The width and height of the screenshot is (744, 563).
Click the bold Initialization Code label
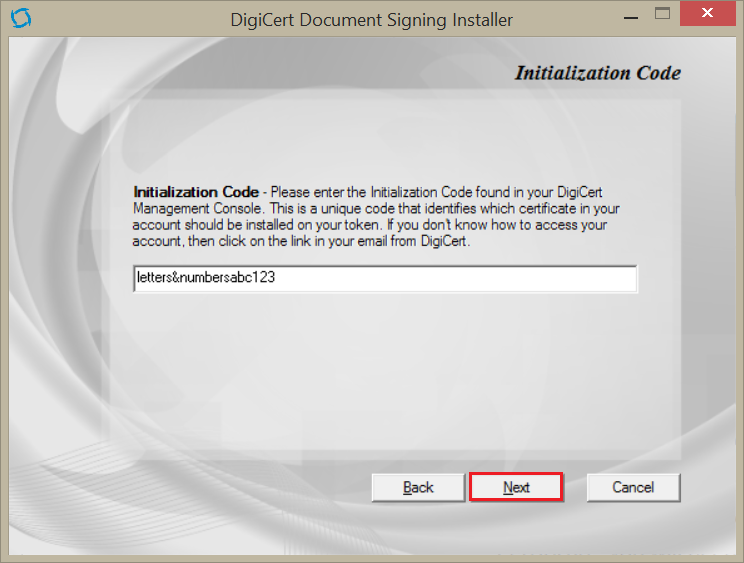tap(195, 191)
